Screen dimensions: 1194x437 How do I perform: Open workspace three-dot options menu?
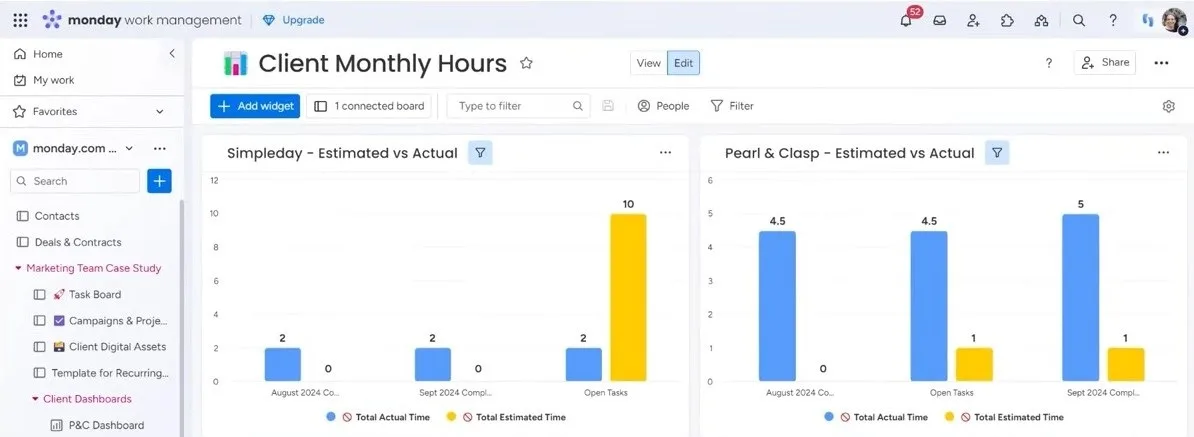160,148
